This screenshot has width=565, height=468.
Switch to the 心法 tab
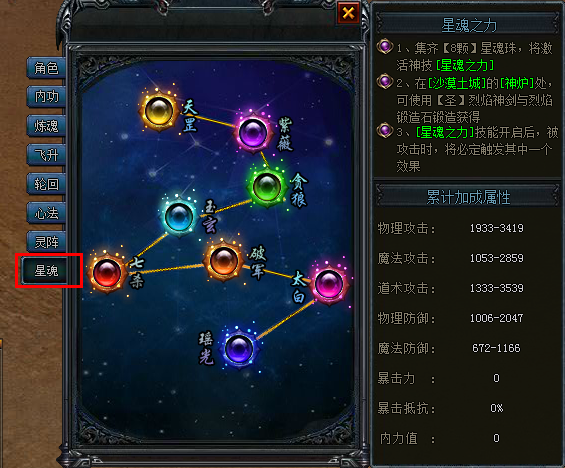click(46, 213)
